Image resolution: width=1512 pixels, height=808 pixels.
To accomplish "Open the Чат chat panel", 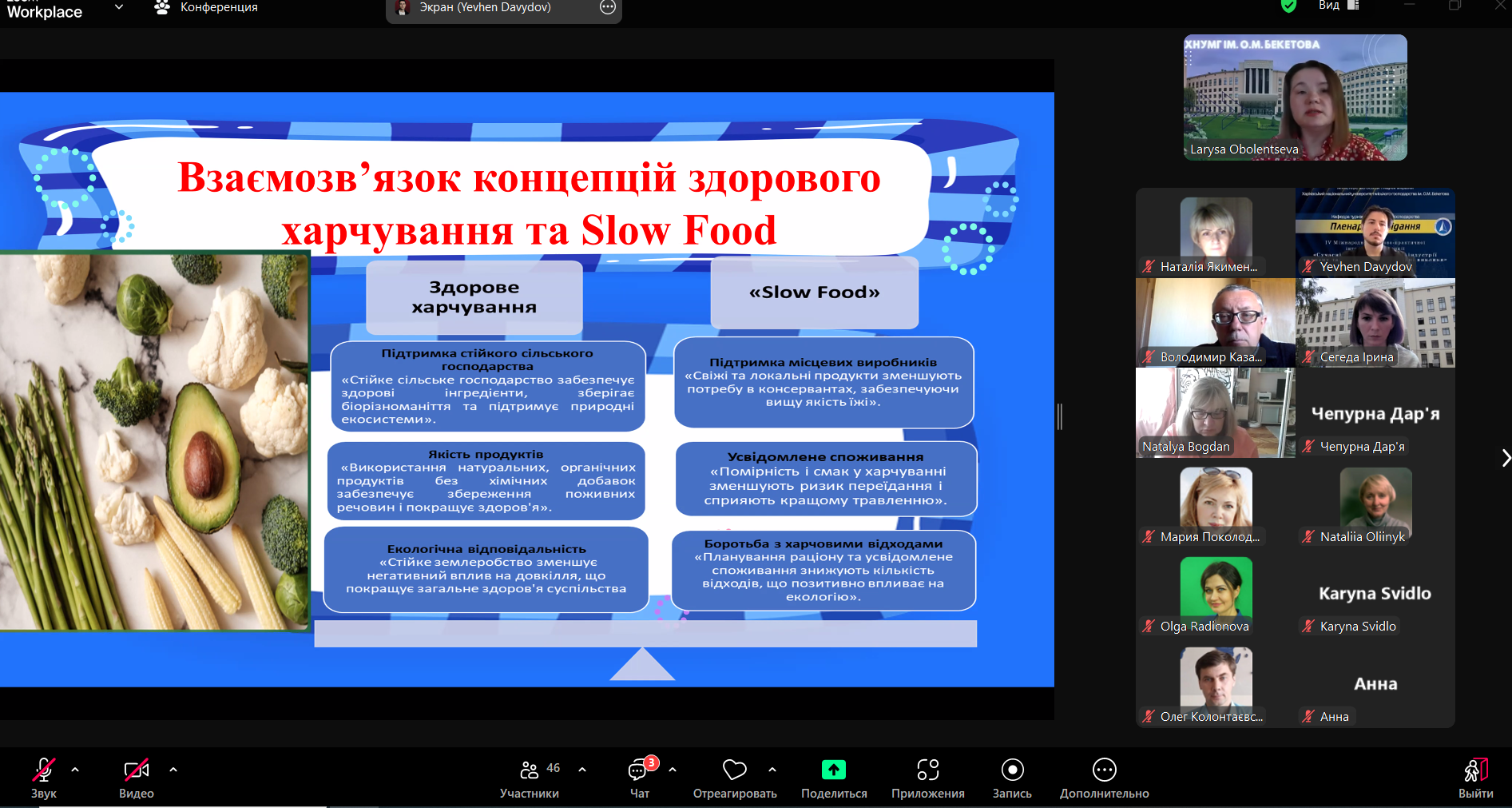I will 639,778.
